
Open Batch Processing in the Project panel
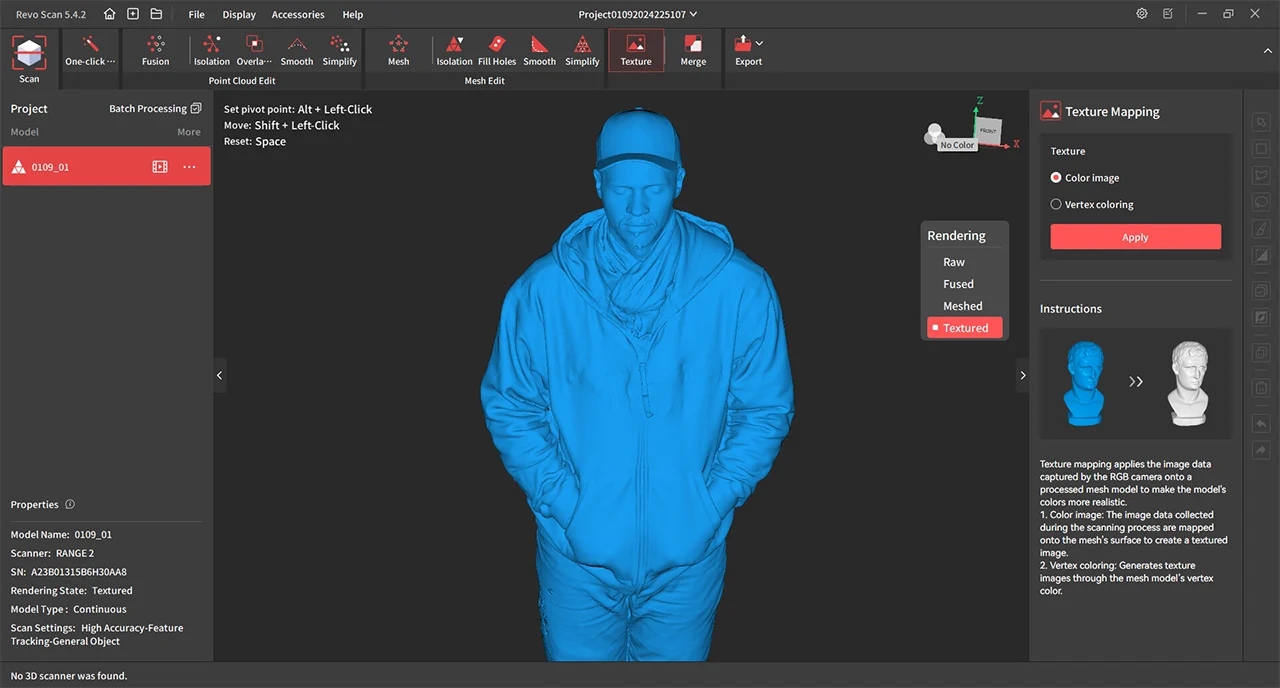148,108
